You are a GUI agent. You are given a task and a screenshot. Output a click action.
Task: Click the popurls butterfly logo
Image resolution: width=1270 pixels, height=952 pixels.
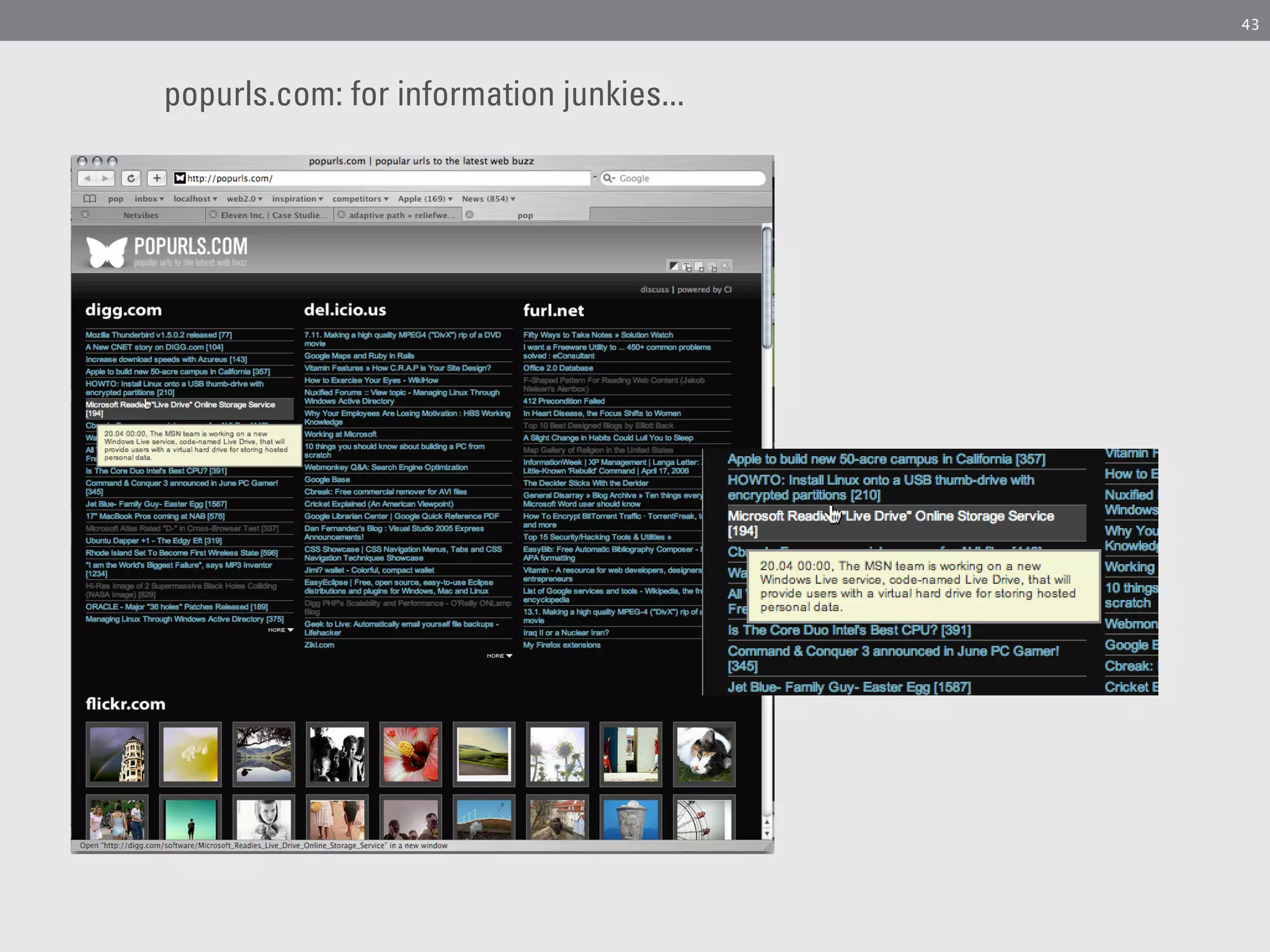(106, 252)
